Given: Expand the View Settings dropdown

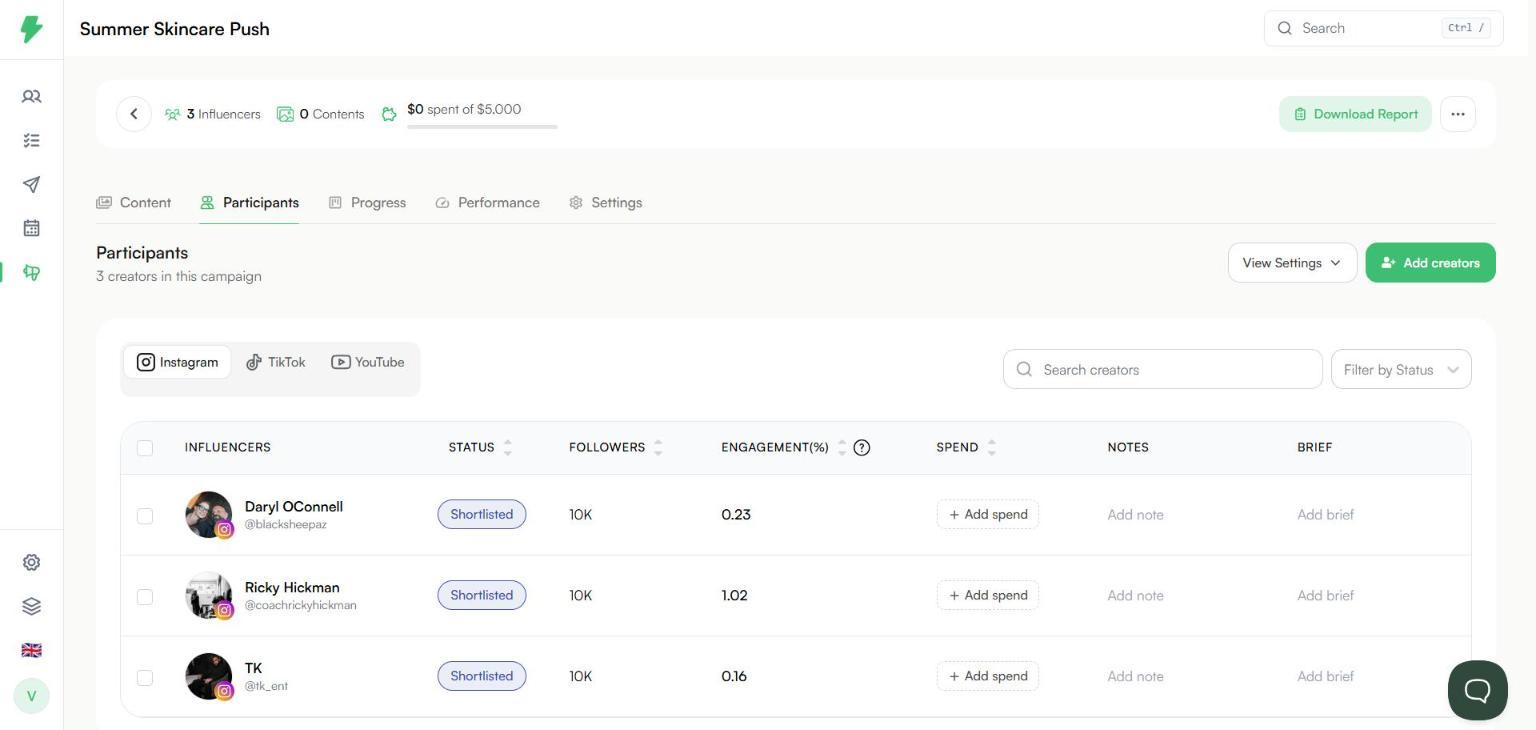Looking at the screenshot, I should pyautogui.click(x=1292, y=263).
